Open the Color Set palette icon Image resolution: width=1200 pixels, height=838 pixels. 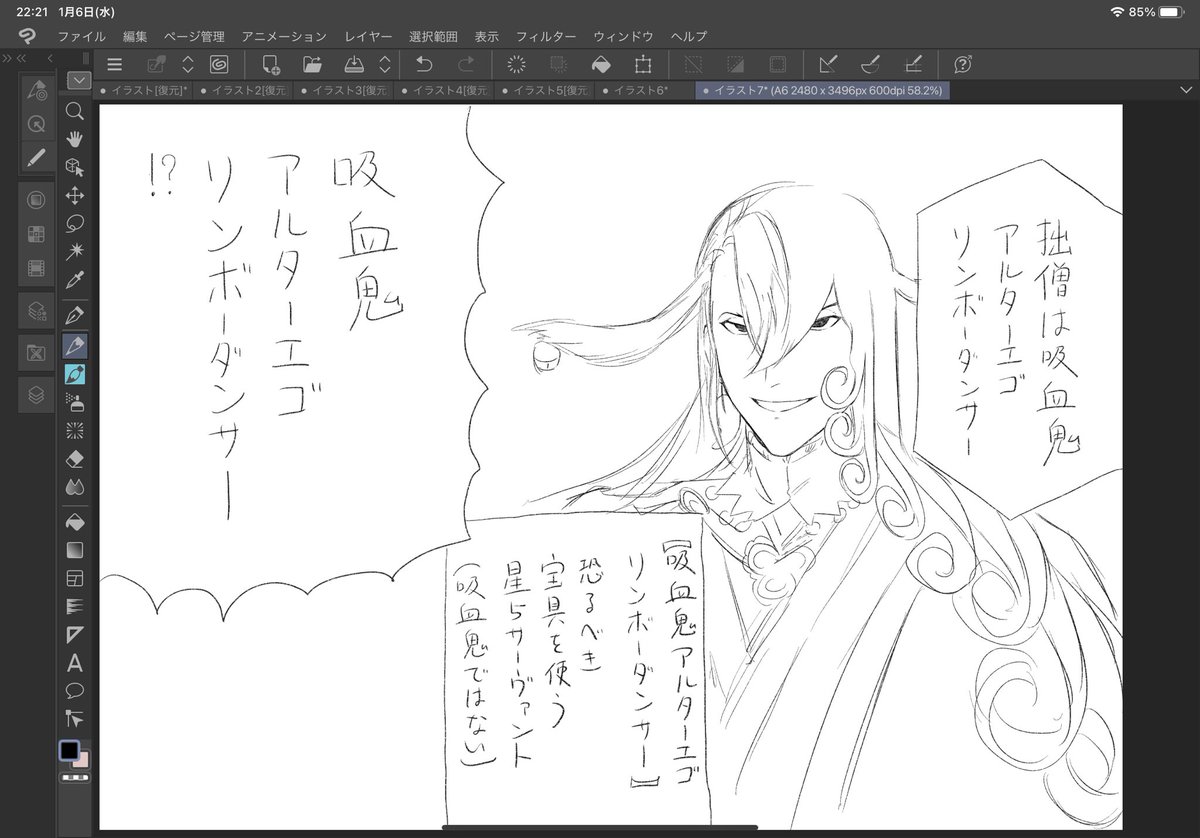point(36,234)
